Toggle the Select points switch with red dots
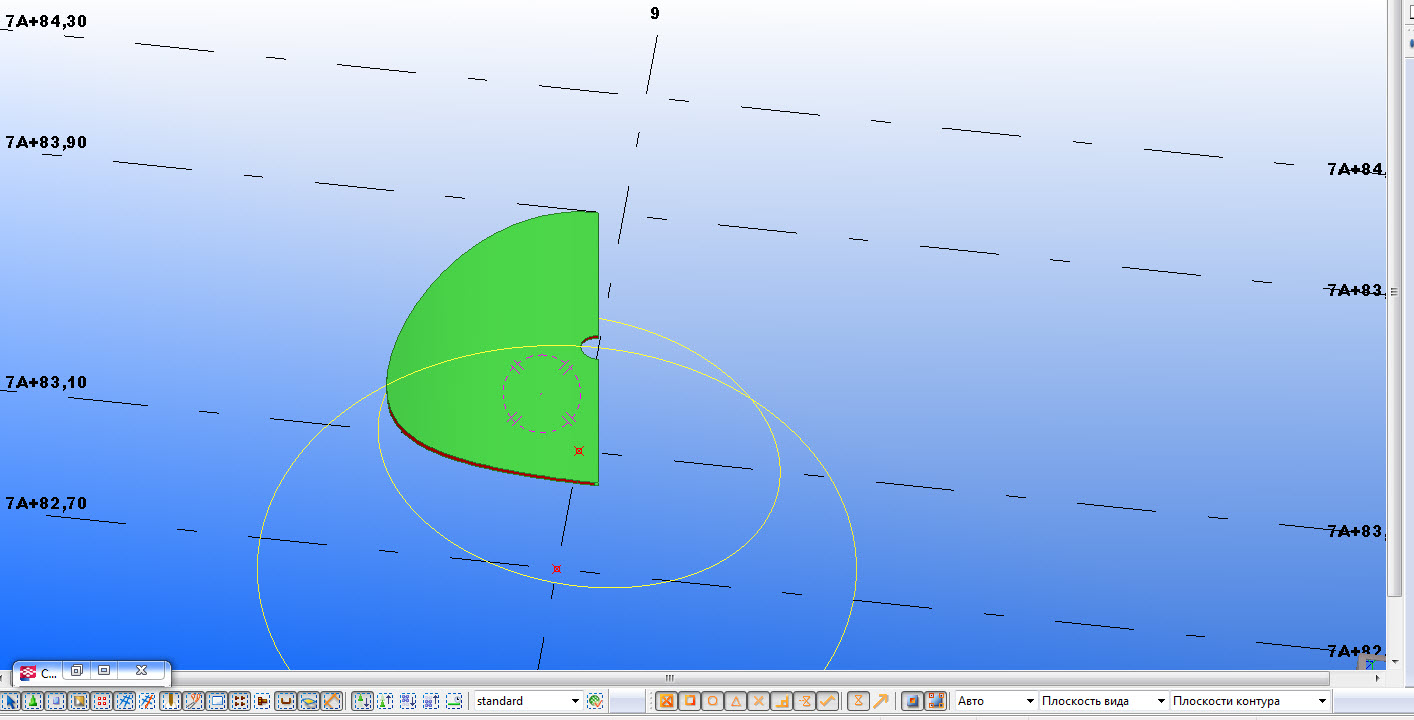This screenshot has width=1414, height=720. click(101, 701)
